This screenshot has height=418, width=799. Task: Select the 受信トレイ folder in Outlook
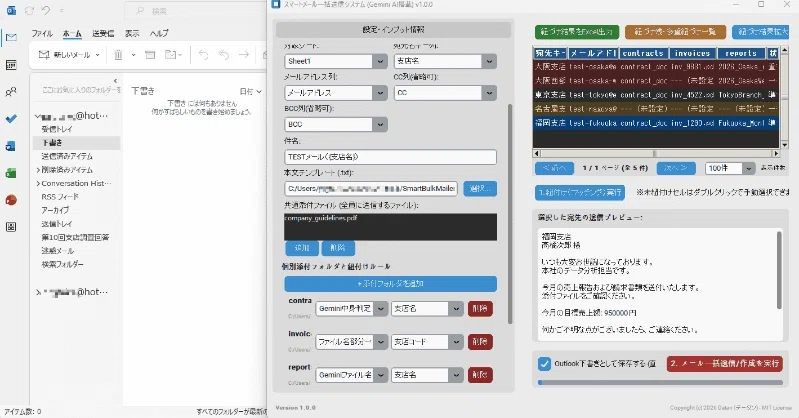click(x=57, y=129)
